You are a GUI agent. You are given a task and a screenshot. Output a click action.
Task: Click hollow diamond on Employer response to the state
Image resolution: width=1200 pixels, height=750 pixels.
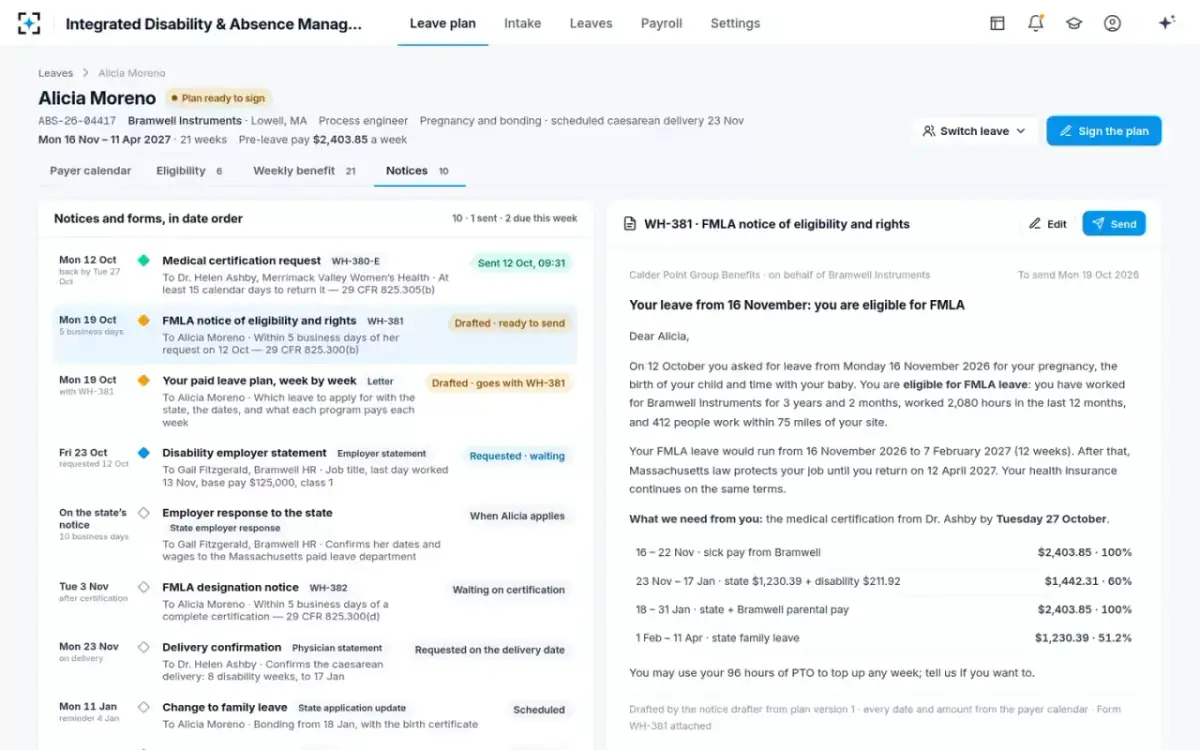[x=143, y=513]
